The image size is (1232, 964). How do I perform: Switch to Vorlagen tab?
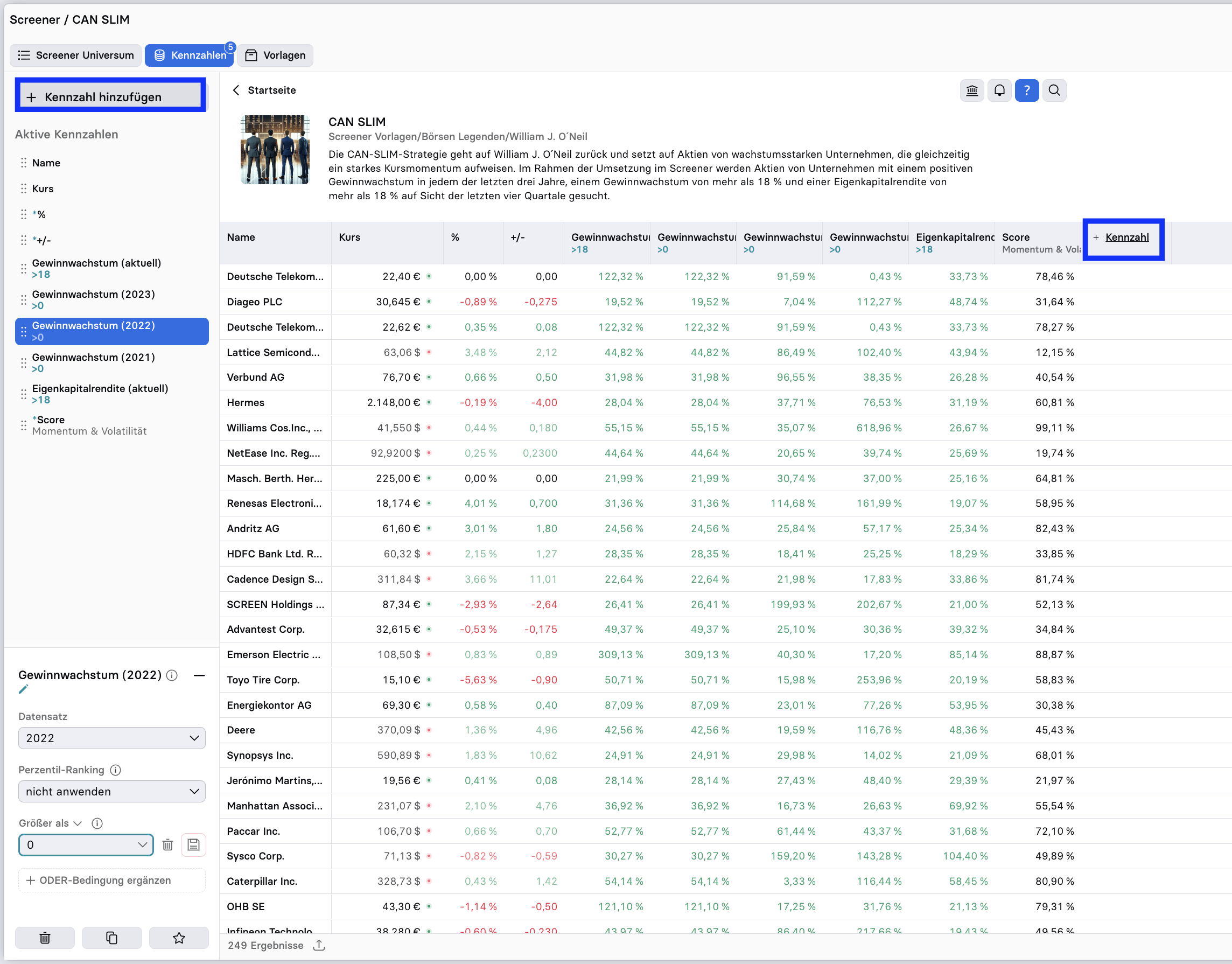[275, 55]
